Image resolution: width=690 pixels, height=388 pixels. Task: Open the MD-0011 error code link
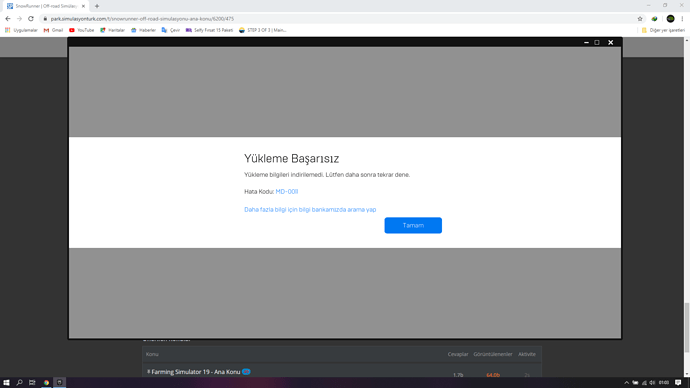(287, 191)
